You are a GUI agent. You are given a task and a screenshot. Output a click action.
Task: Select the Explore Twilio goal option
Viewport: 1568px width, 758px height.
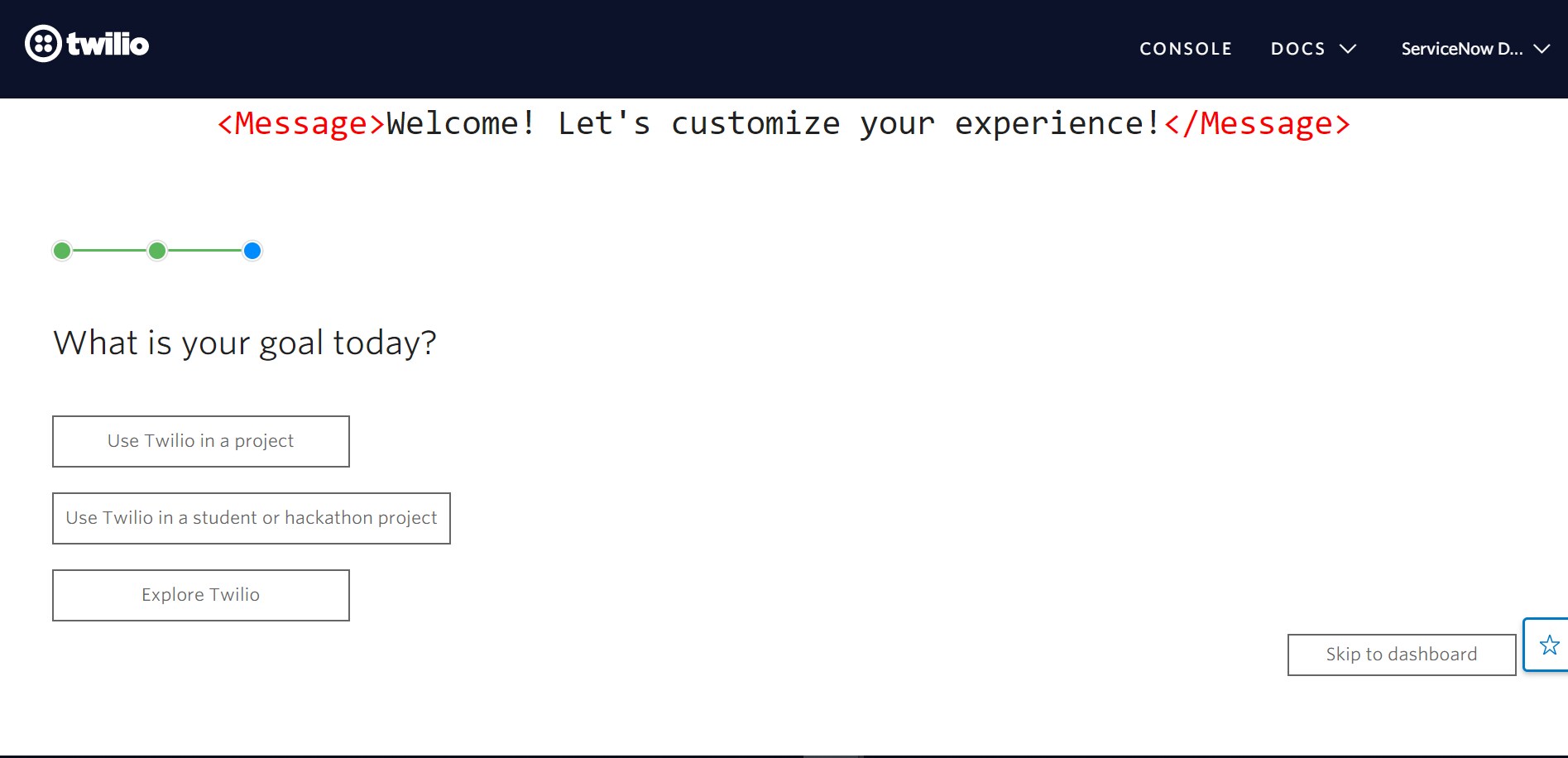[x=200, y=594]
